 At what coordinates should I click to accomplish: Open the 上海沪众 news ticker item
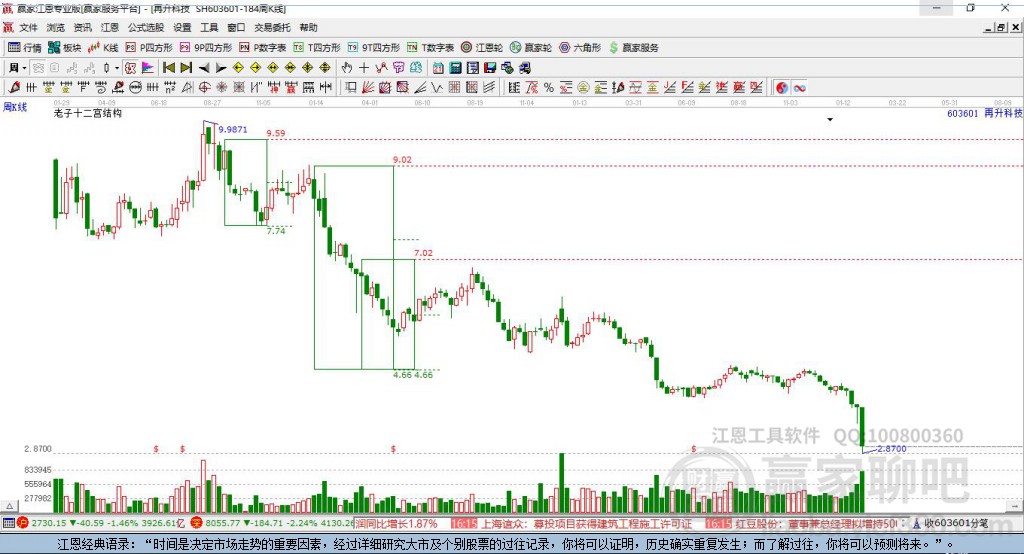(x=586, y=524)
